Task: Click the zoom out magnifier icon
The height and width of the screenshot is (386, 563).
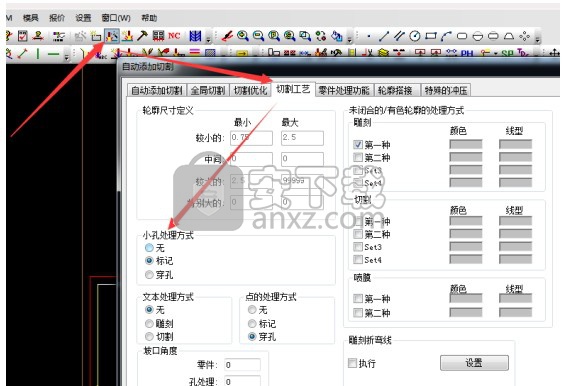Action: (258, 36)
